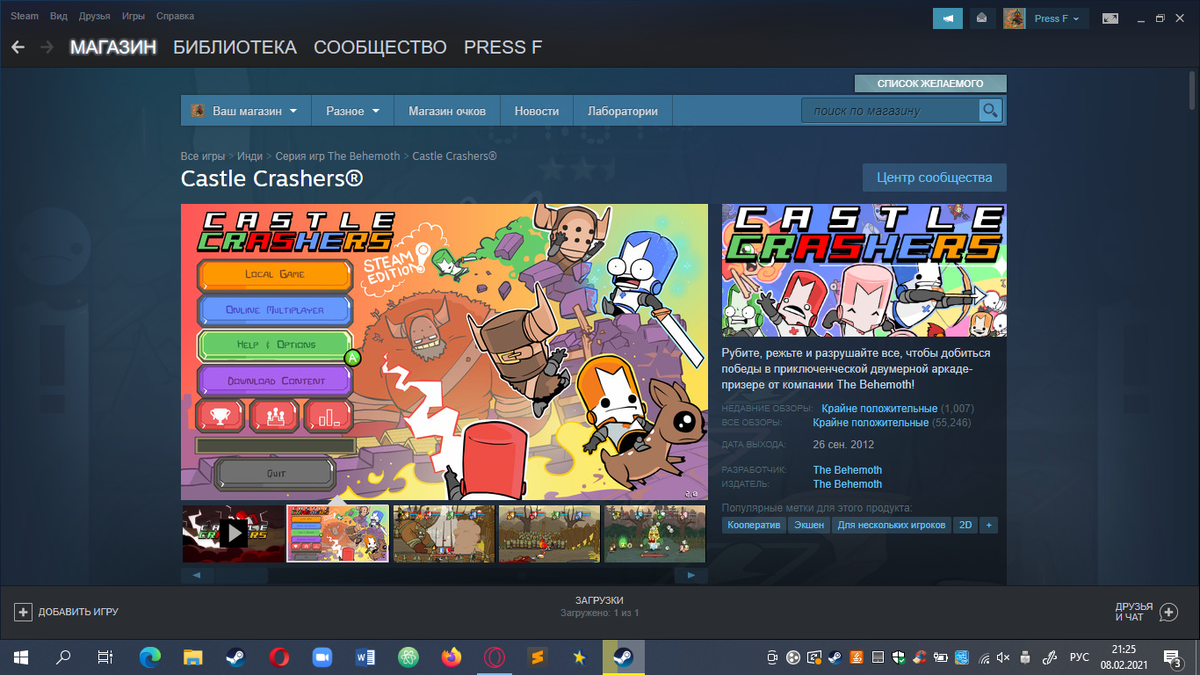The width and height of the screenshot is (1200, 675).
Task: Select the highlighted main menu screenshot thumbnail
Action: click(x=338, y=533)
